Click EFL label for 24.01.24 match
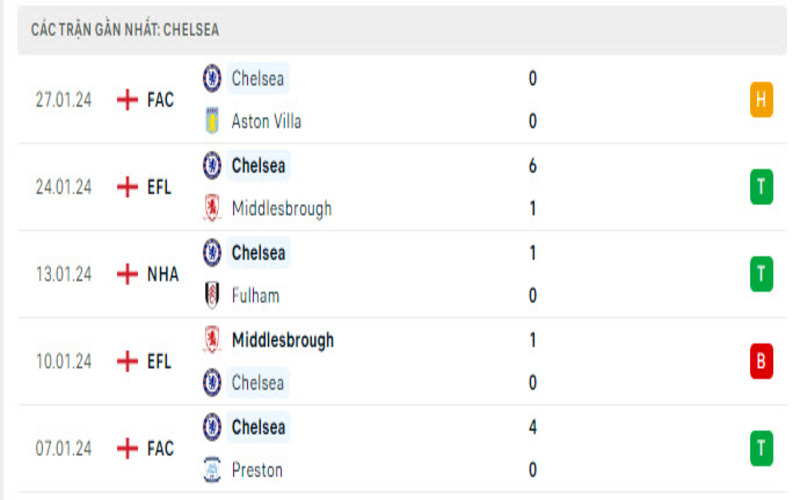The image size is (800, 500). pos(159,187)
